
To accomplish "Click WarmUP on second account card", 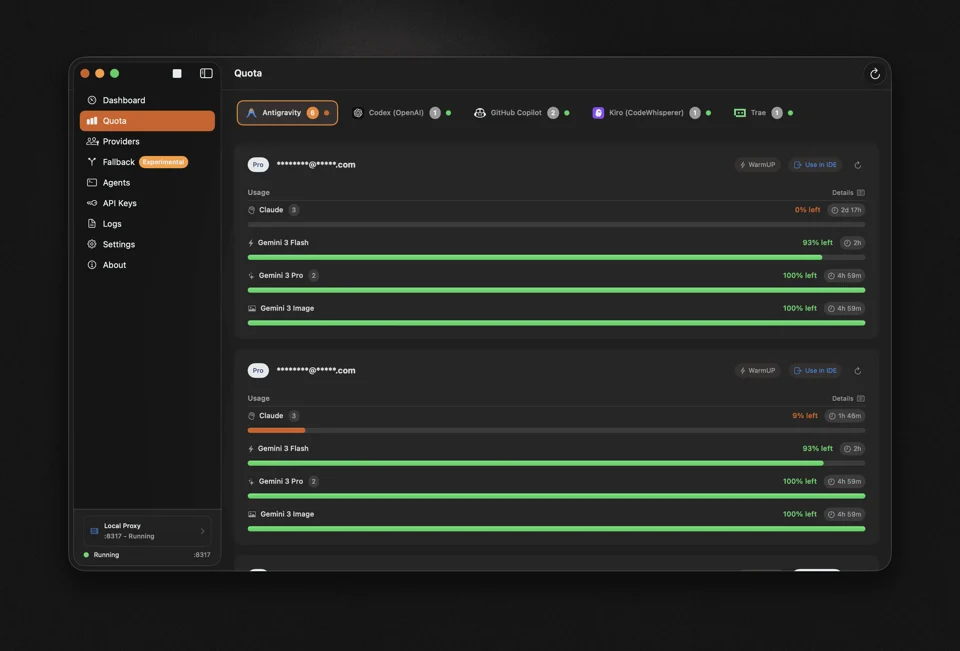I will pos(757,371).
